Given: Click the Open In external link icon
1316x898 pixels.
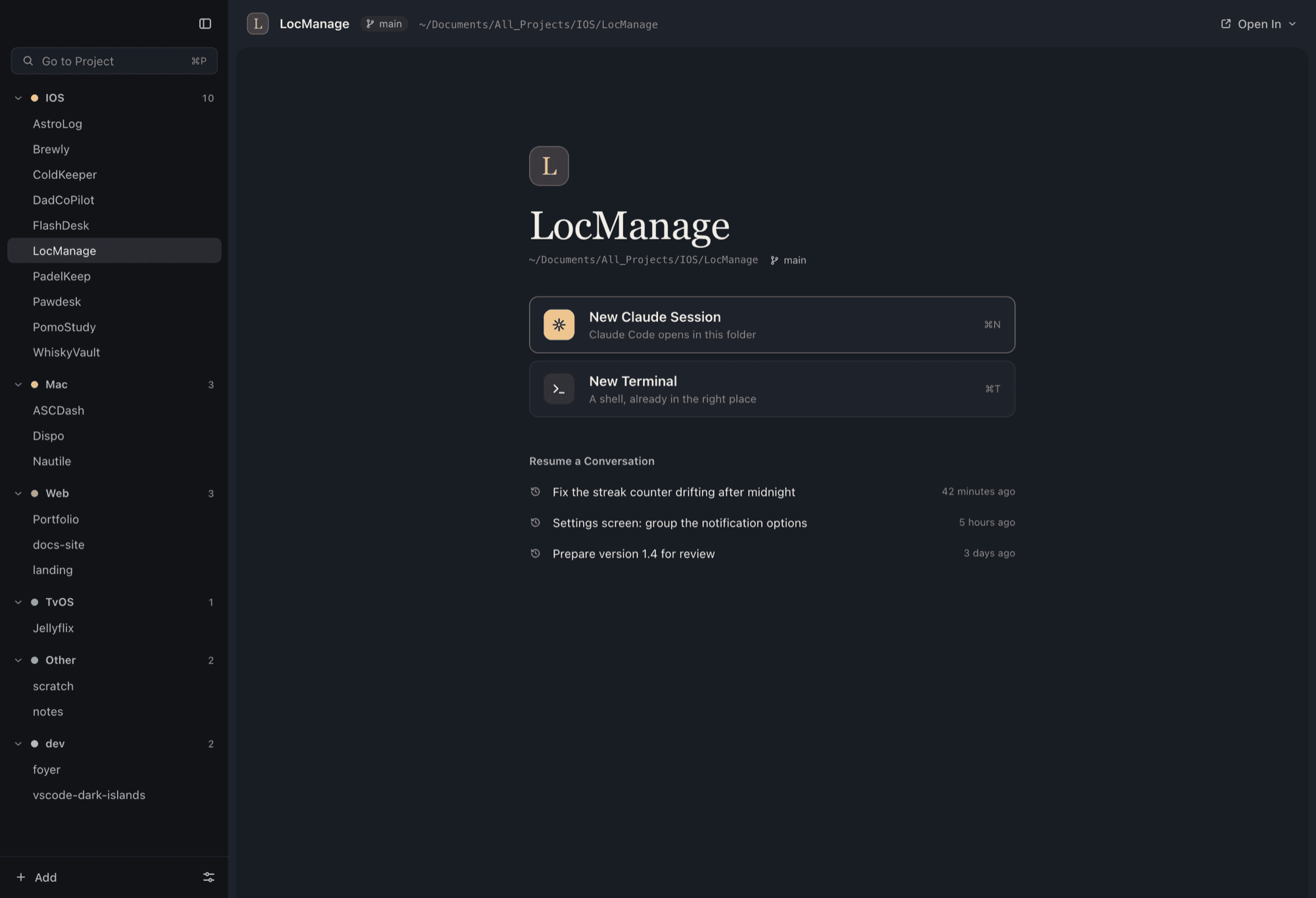Looking at the screenshot, I should click(1226, 24).
